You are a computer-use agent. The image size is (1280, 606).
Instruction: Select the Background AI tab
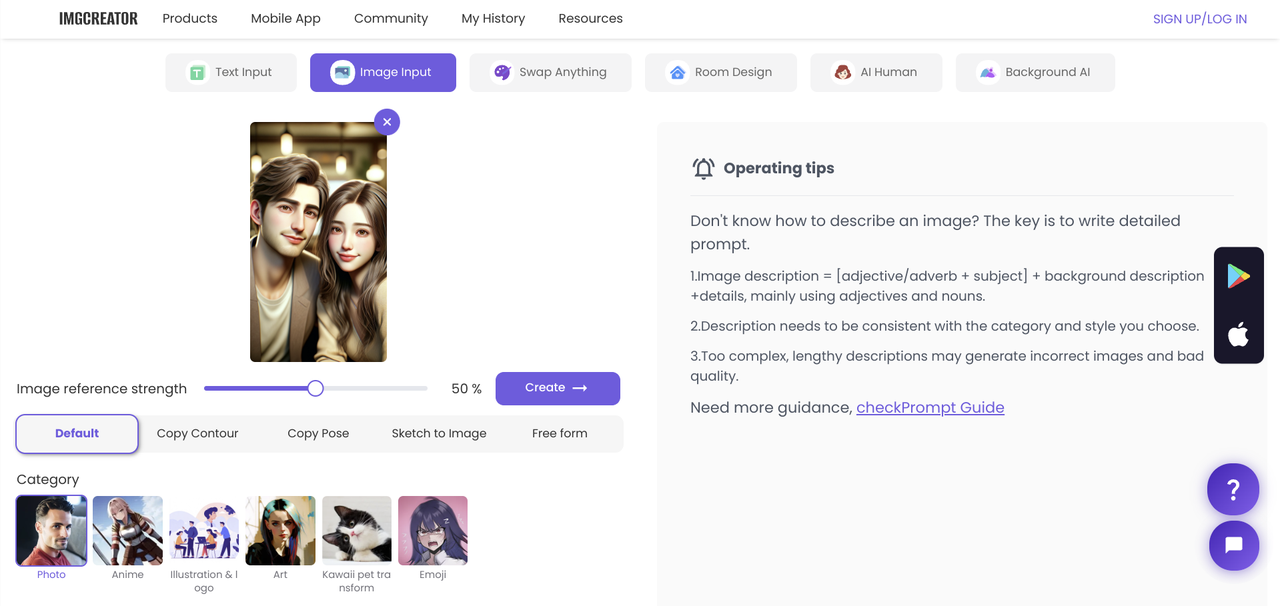pos(1035,72)
